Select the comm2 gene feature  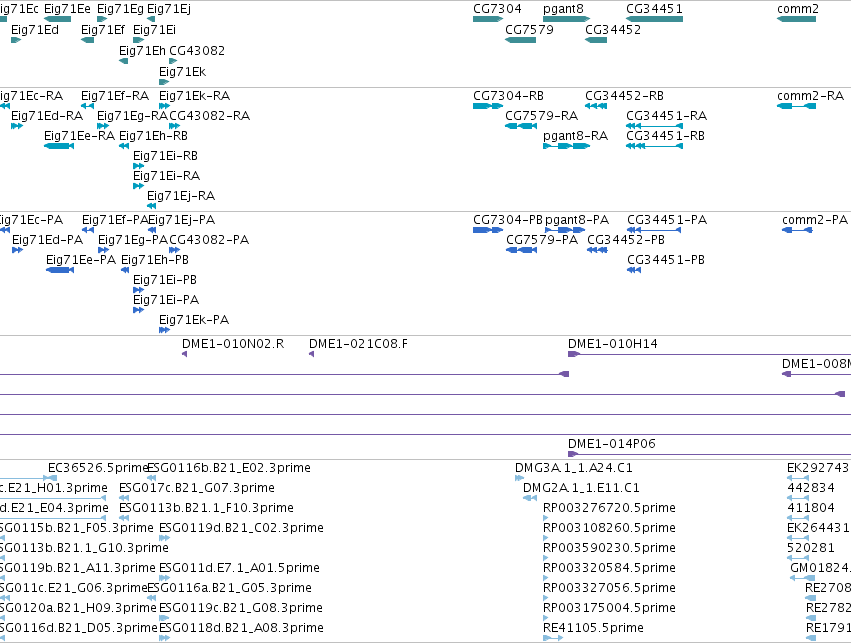[797, 19]
